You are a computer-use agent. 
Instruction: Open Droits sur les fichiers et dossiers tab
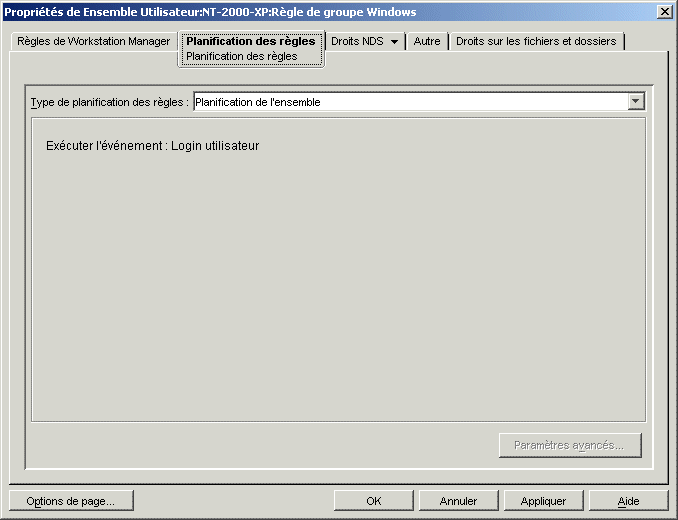(x=536, y=41)
